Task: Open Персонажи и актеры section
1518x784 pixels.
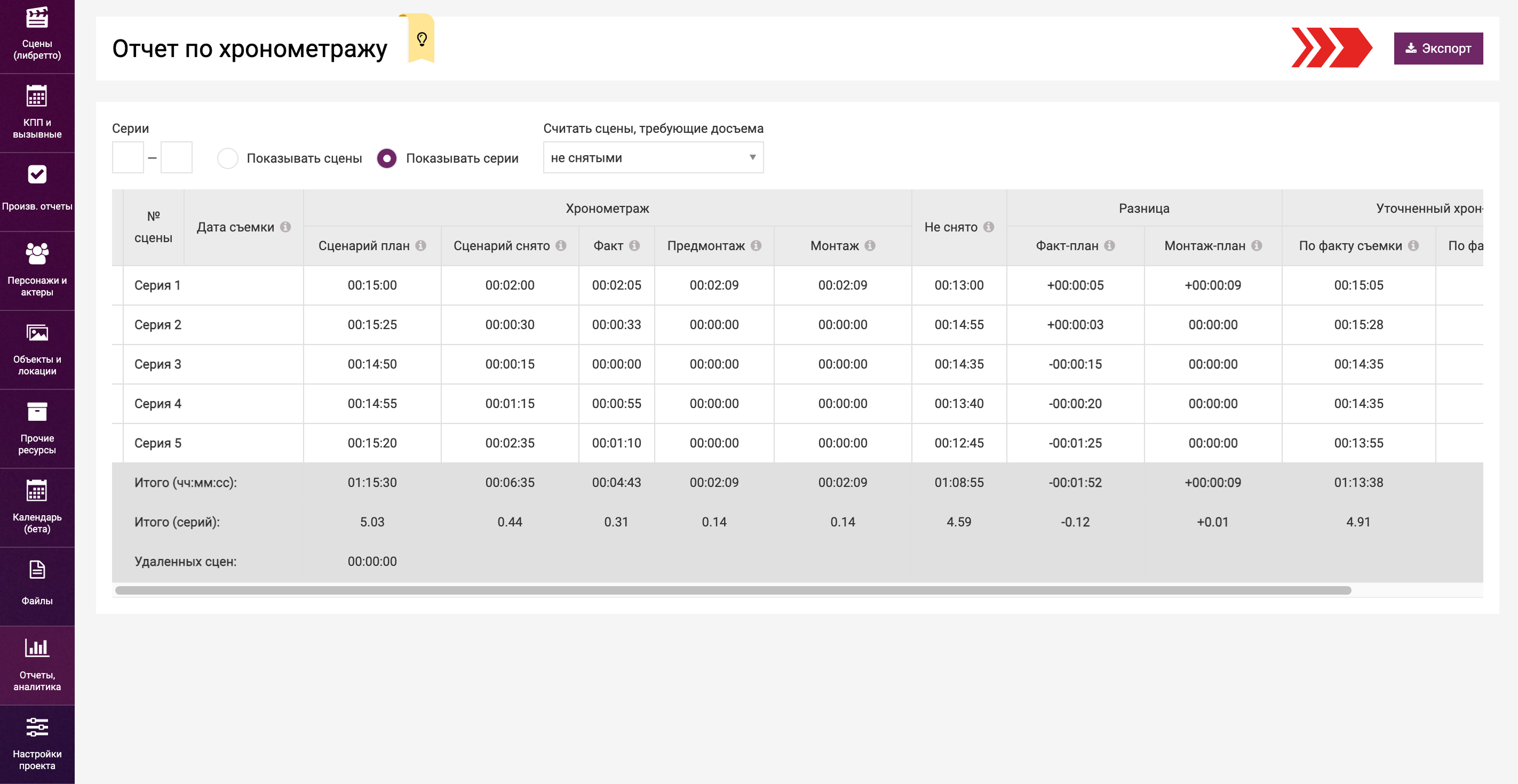Action: pos(37,270)
